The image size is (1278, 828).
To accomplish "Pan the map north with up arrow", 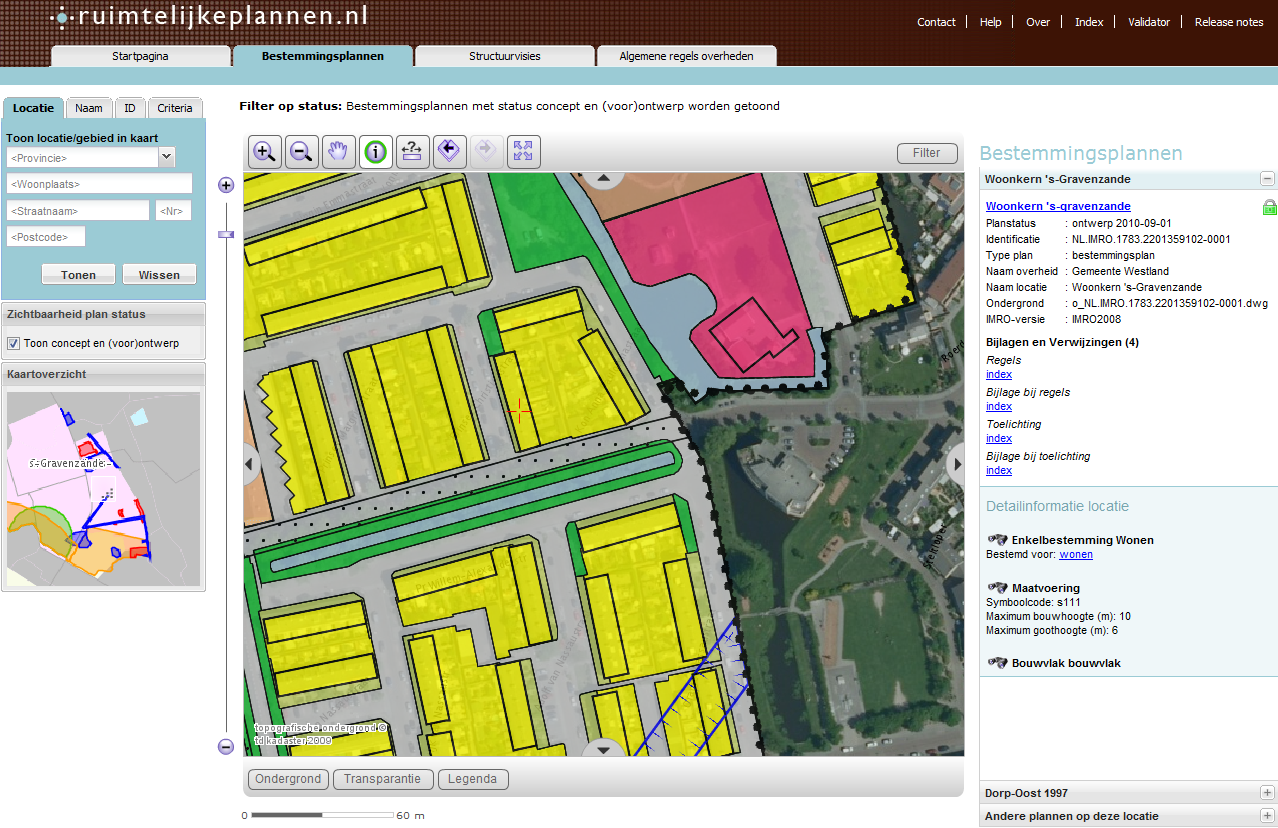I will (603, 179).
